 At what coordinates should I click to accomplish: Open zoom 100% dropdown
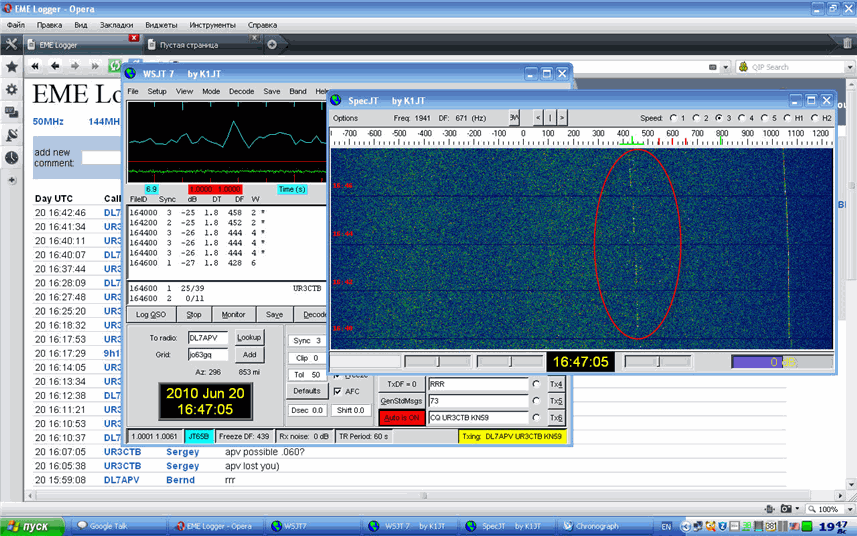(850, 509)
